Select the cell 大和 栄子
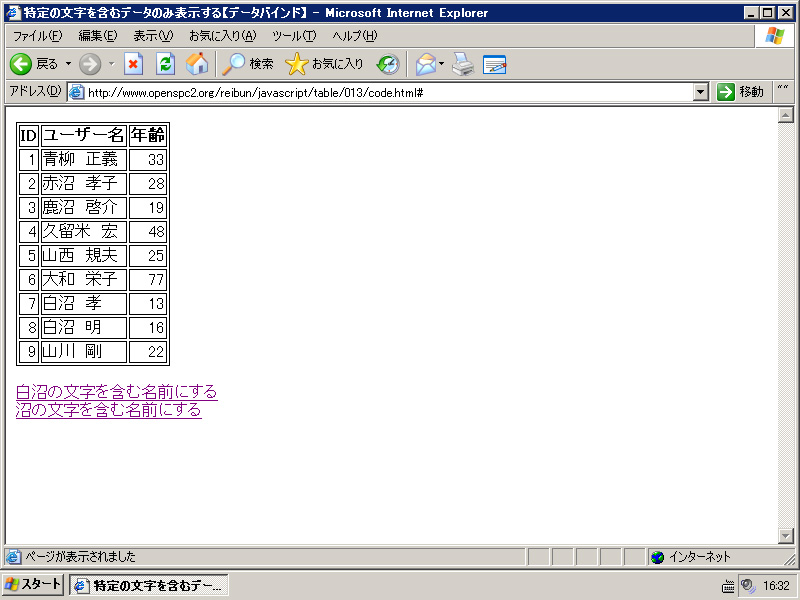Viewport: 800px width, 600px height. click(84, 279)
